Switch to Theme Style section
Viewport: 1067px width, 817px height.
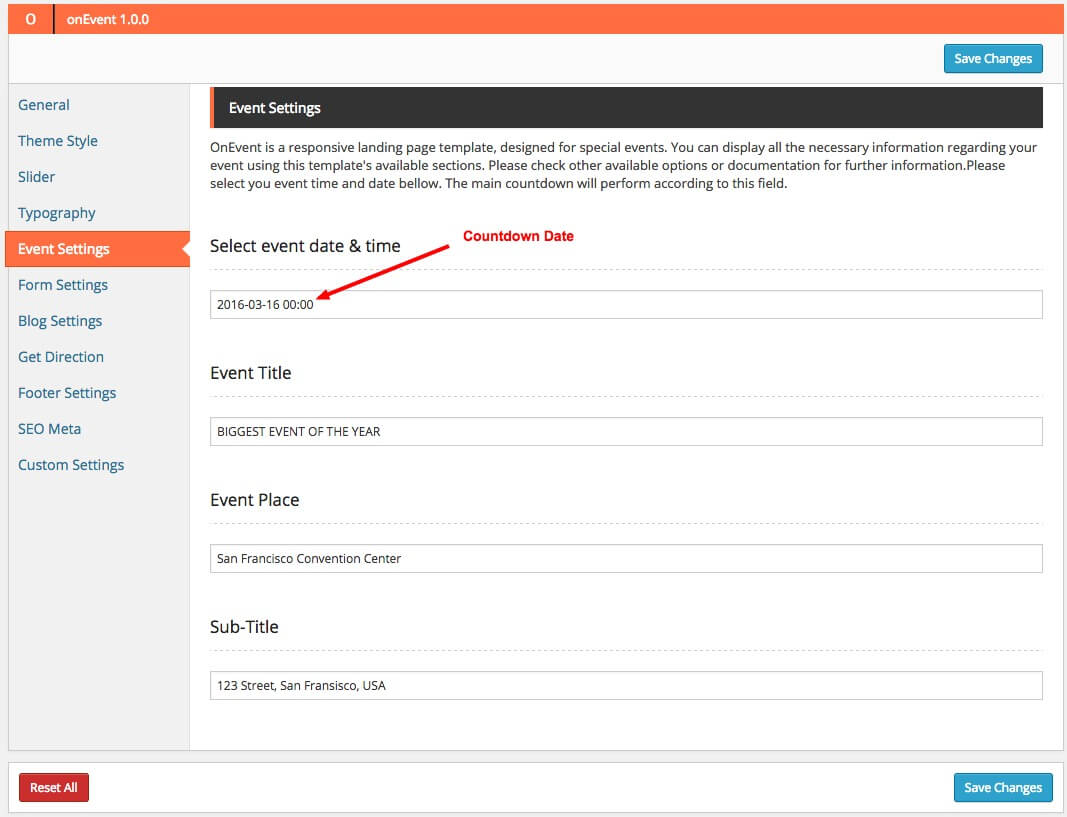point(58,141)
